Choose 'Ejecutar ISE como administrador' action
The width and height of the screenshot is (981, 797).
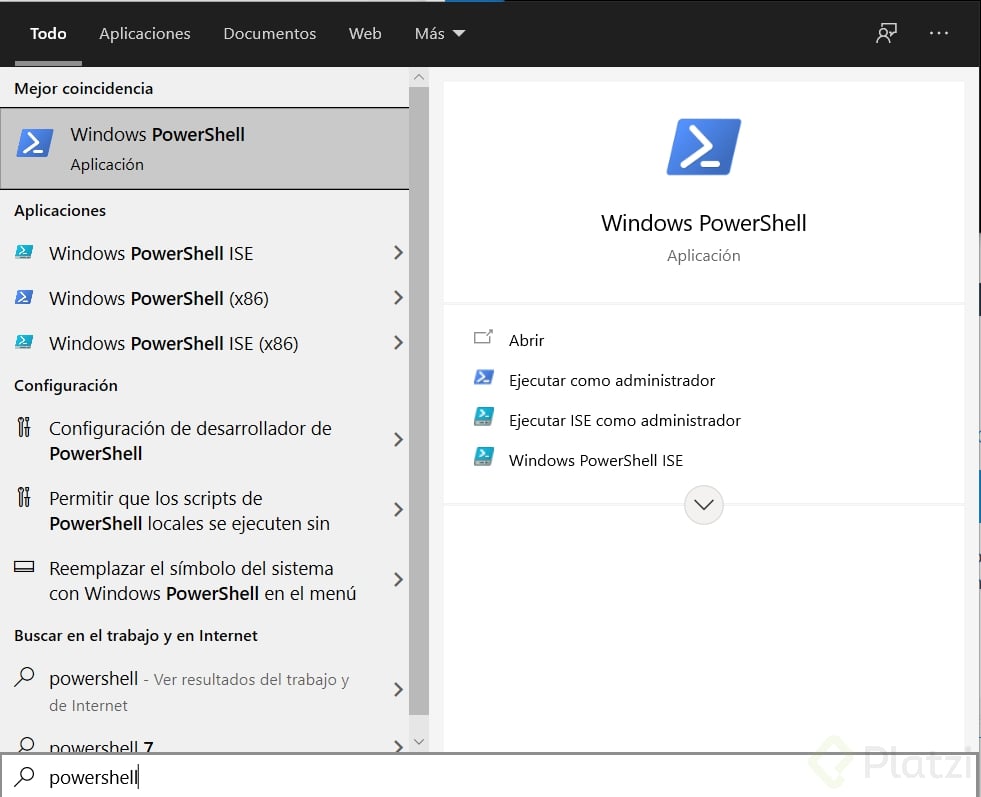point(624,420)
